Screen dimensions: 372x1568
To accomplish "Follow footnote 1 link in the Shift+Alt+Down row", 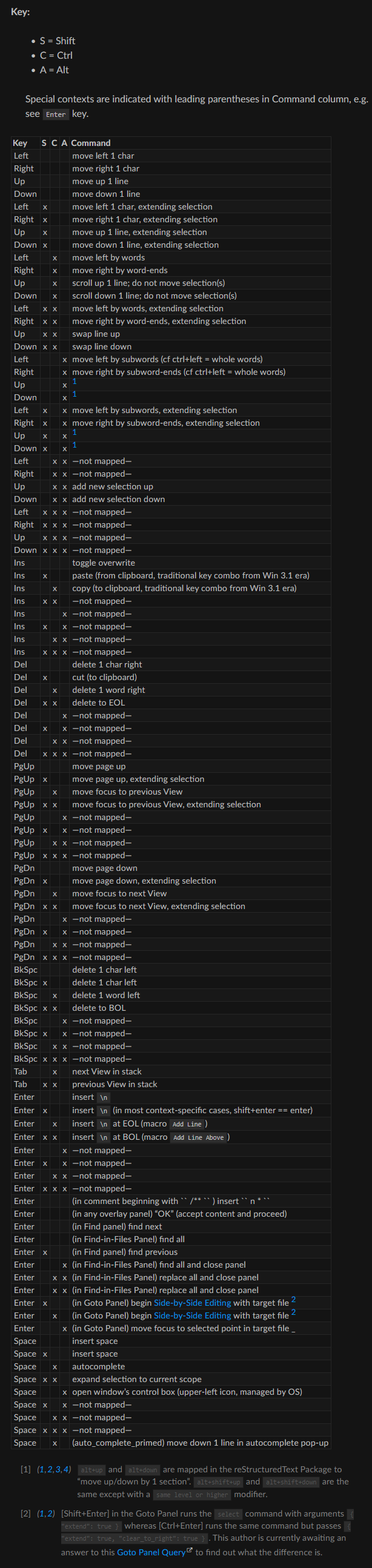I will click(x=75, y=445).
